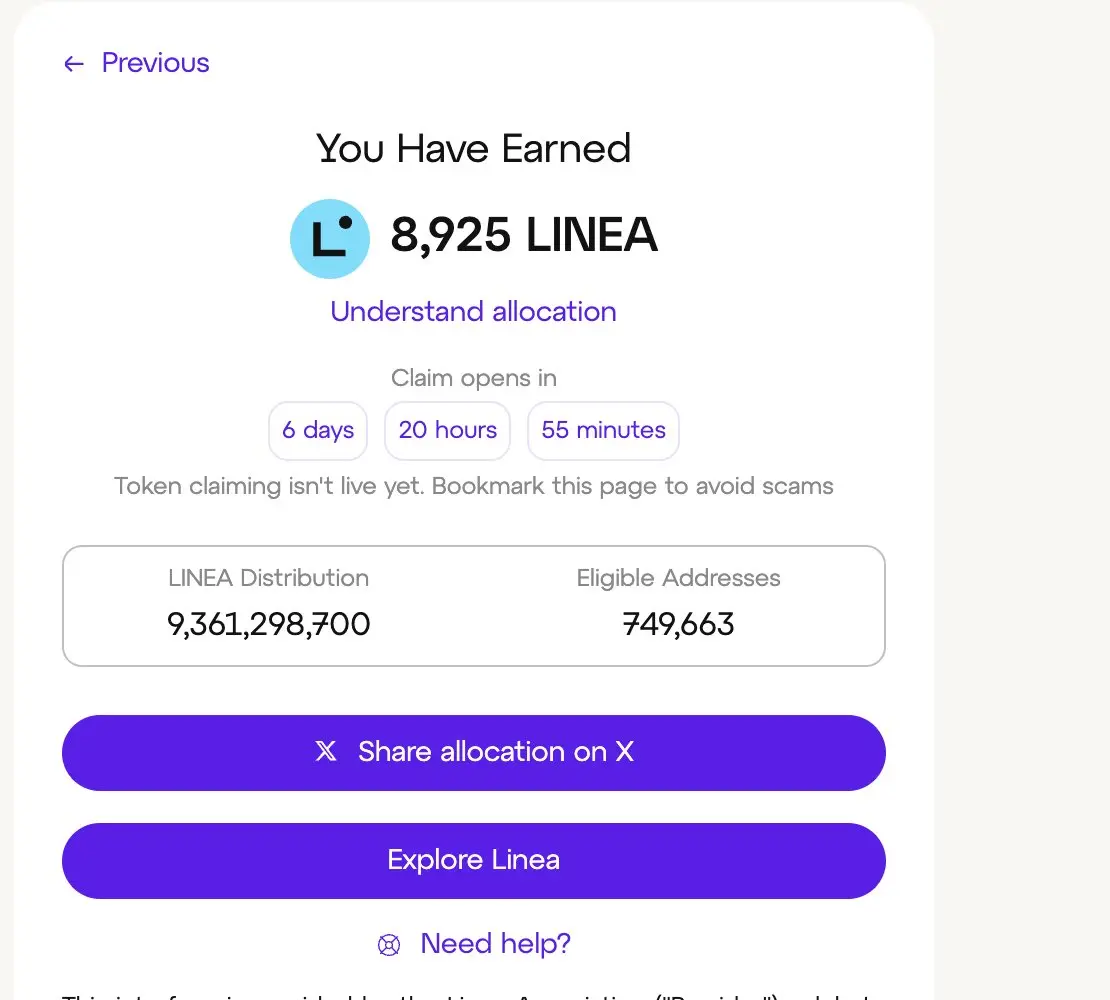Open the Understand allocation link
The width and height of the screenshot is (1110, 1000).
(474, 311)
